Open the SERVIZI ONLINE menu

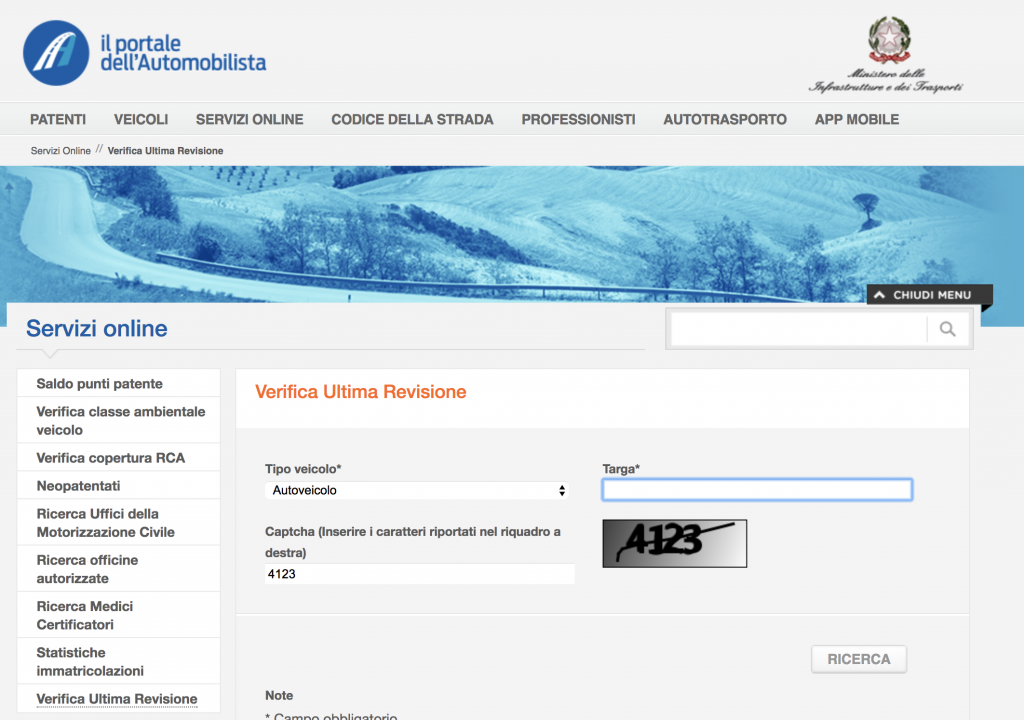[249, 120]
